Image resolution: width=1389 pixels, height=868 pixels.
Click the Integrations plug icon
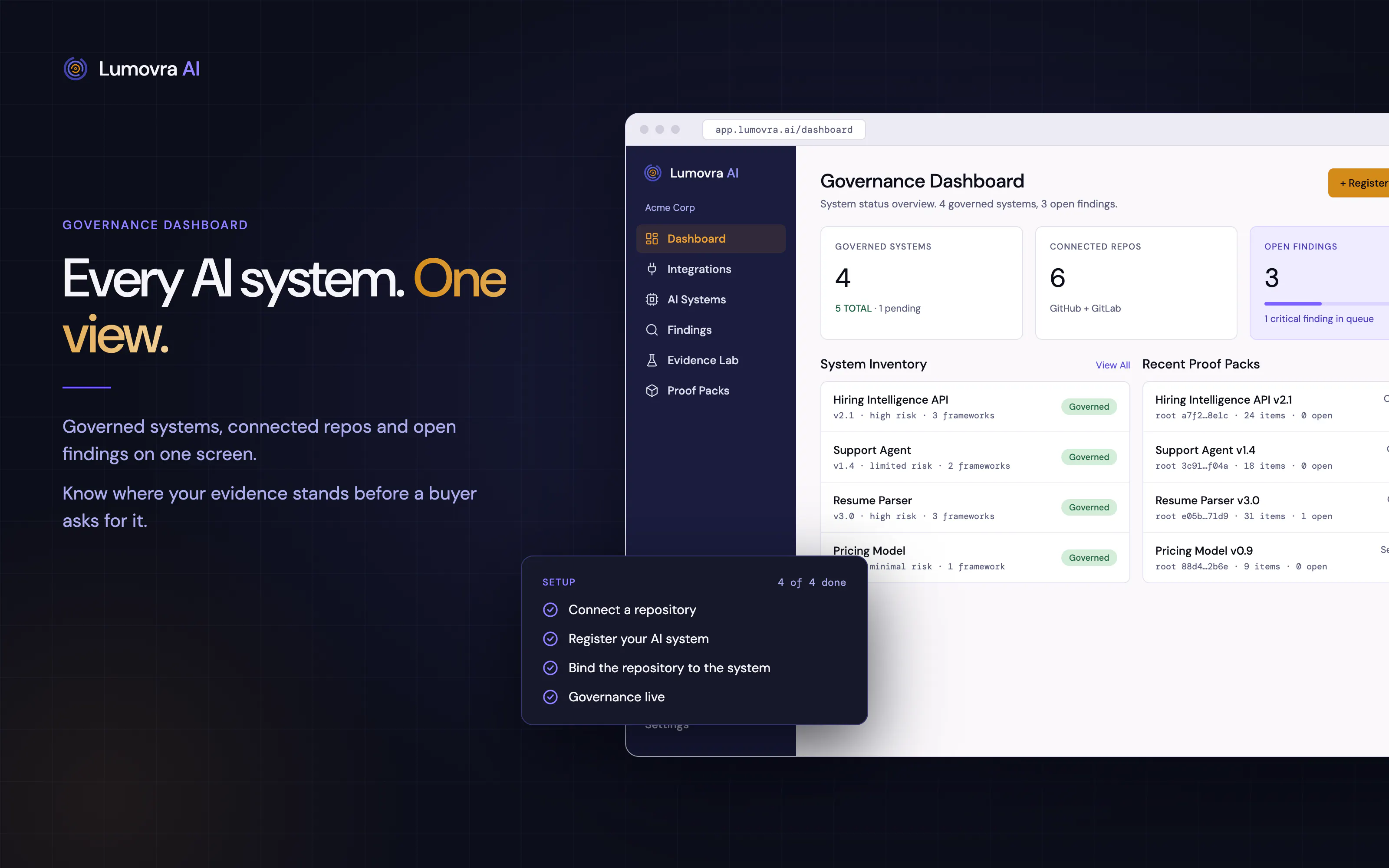pyautogui.click(x=652, y=269)
